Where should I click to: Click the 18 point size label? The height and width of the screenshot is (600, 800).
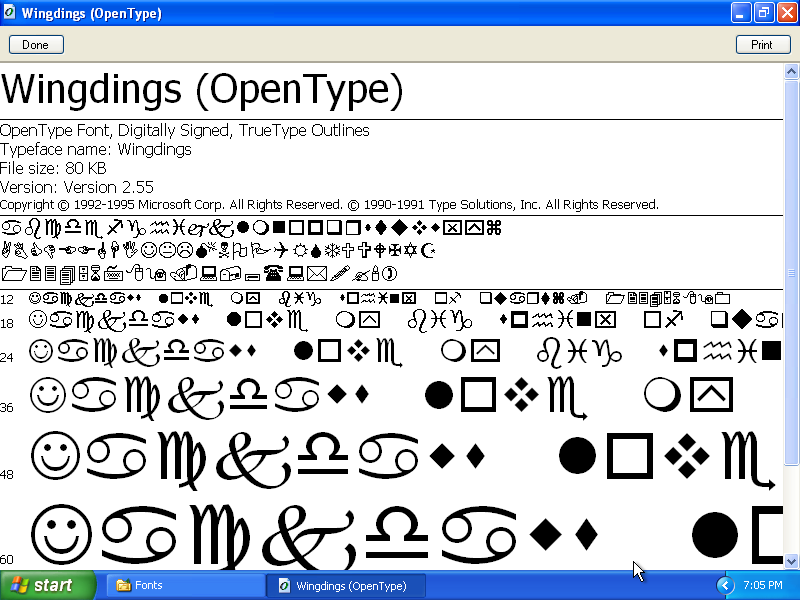tap(7, 323)
